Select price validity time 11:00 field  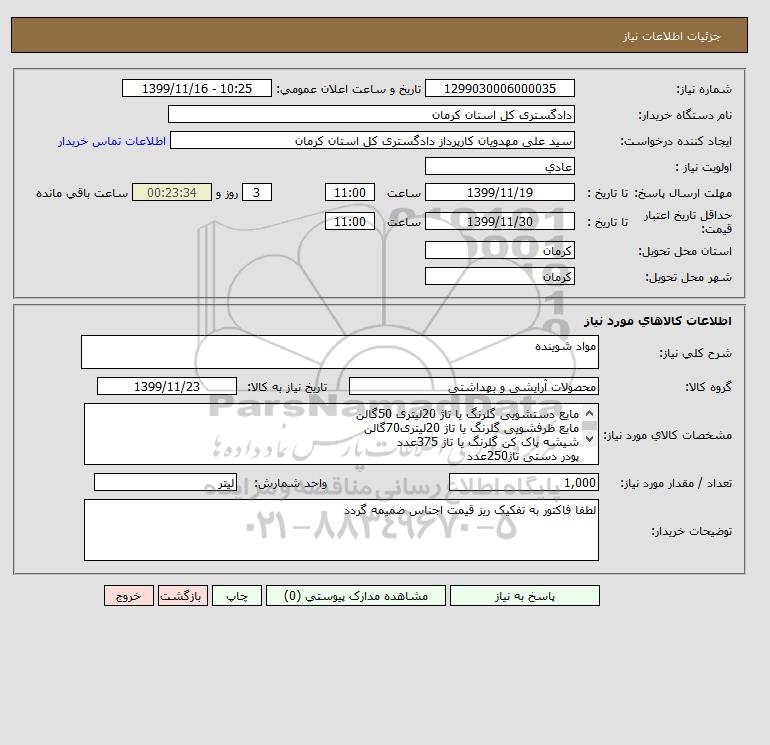[x=350, y=221]
